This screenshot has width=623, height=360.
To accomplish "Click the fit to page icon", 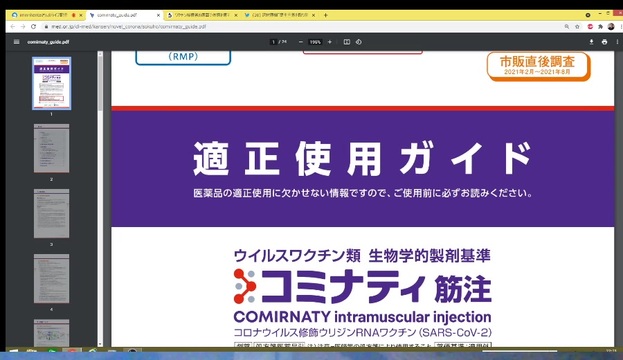I will point(346,42).
